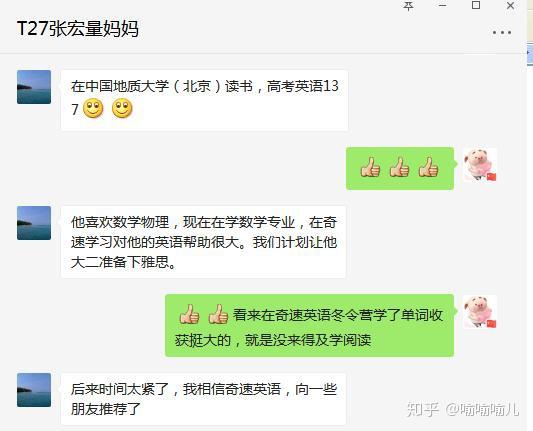Select the 准备下雅思 message bubble
Image resolution: width=533 pixels, height=431 pixels.
[203, 242]
